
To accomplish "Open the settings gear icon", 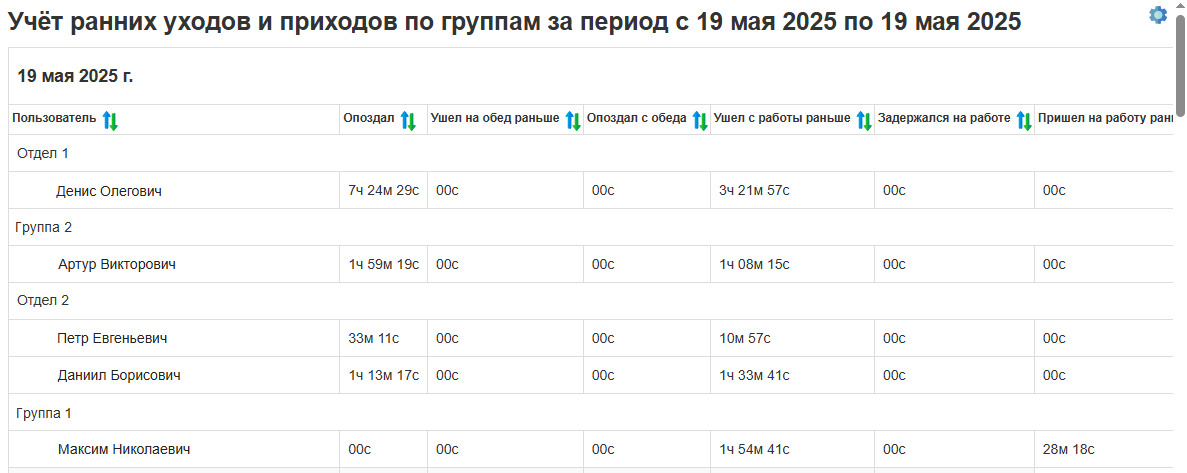I will [x=1158, y=15].
